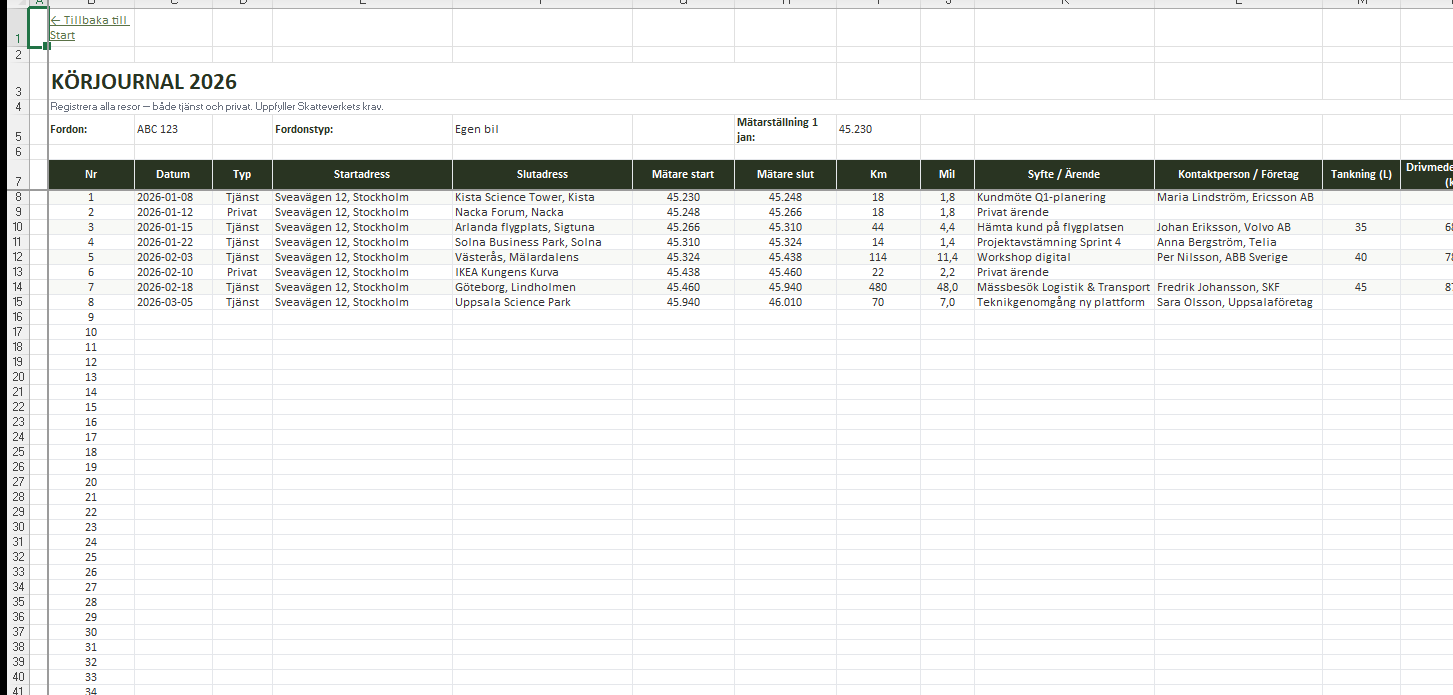
Task: Click the 'Maria Lindström, Ericsson AB' contact cell
Action: [x=1235, y=197]
